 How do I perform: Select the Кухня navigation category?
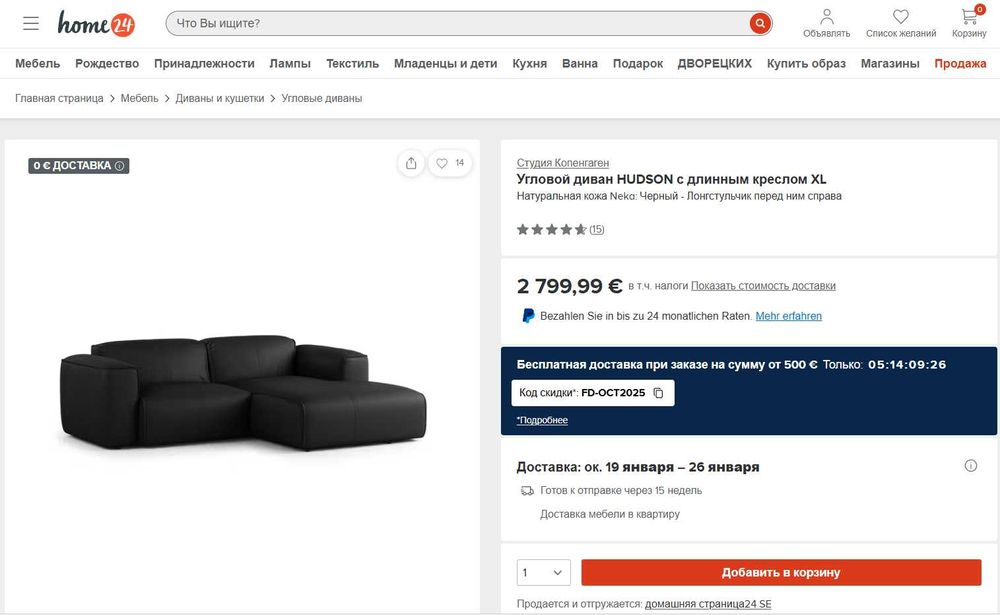tap(529, 63)
